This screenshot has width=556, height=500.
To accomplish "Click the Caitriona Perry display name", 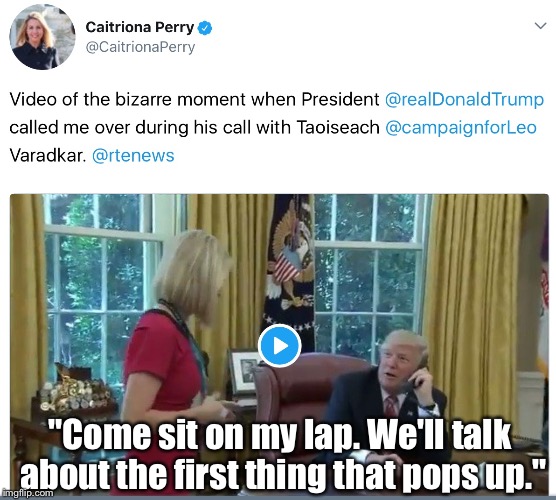I will pos(140,27).
